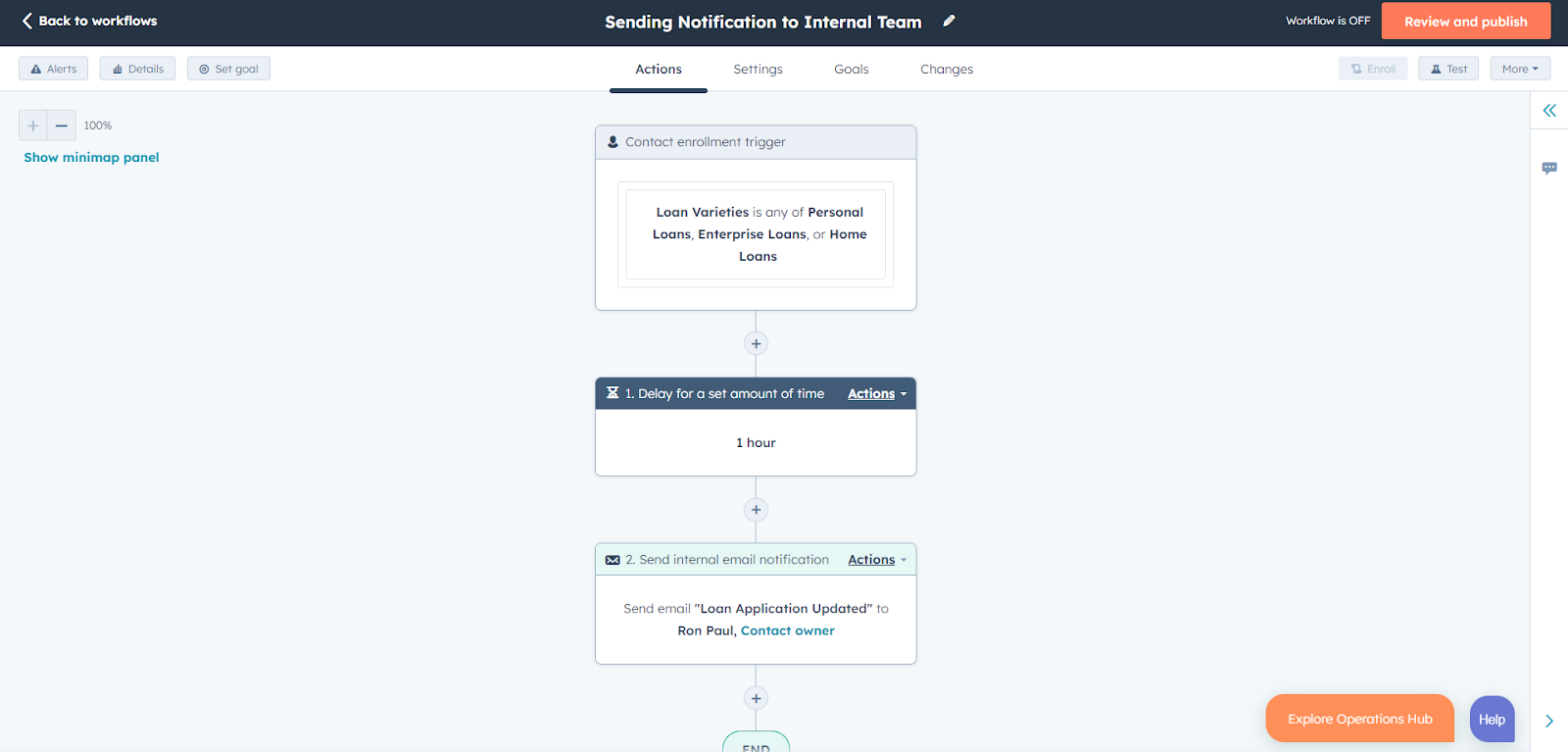Open the Goals tab
Image resolution: width=1568 pixels, height=752 pixels.
(852, 70)
